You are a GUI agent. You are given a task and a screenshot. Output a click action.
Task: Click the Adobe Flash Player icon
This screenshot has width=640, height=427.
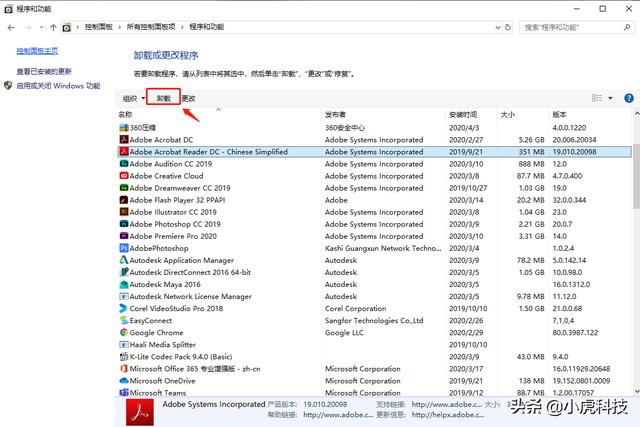tap(124, 200)
